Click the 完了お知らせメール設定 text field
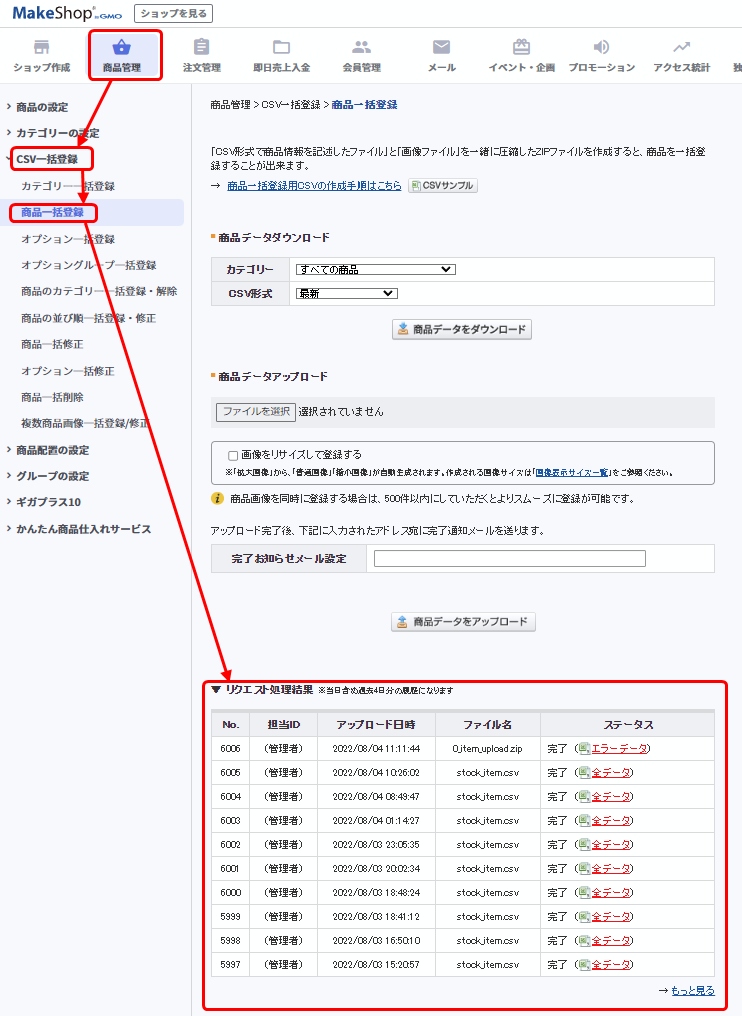Viewport: 742px width, 1016px height. point(510,559)
